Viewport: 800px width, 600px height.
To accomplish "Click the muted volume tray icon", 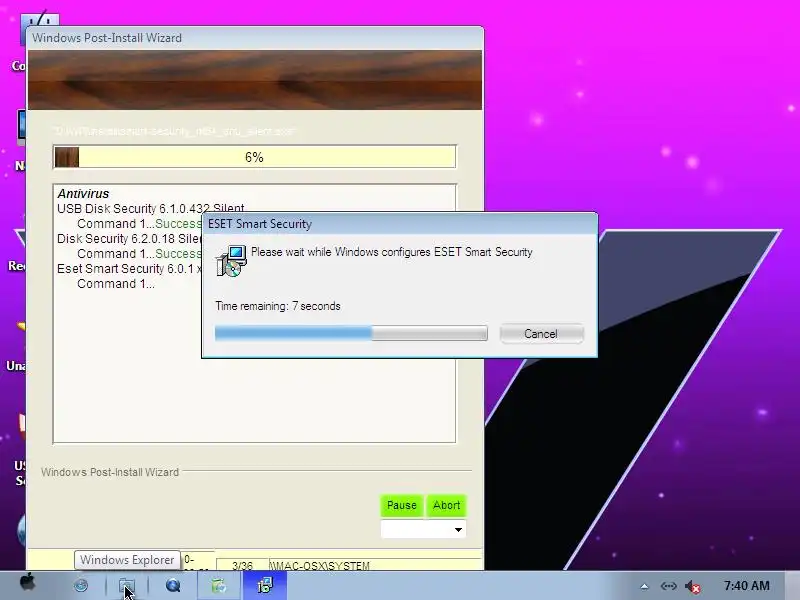I will click(692, 587).
